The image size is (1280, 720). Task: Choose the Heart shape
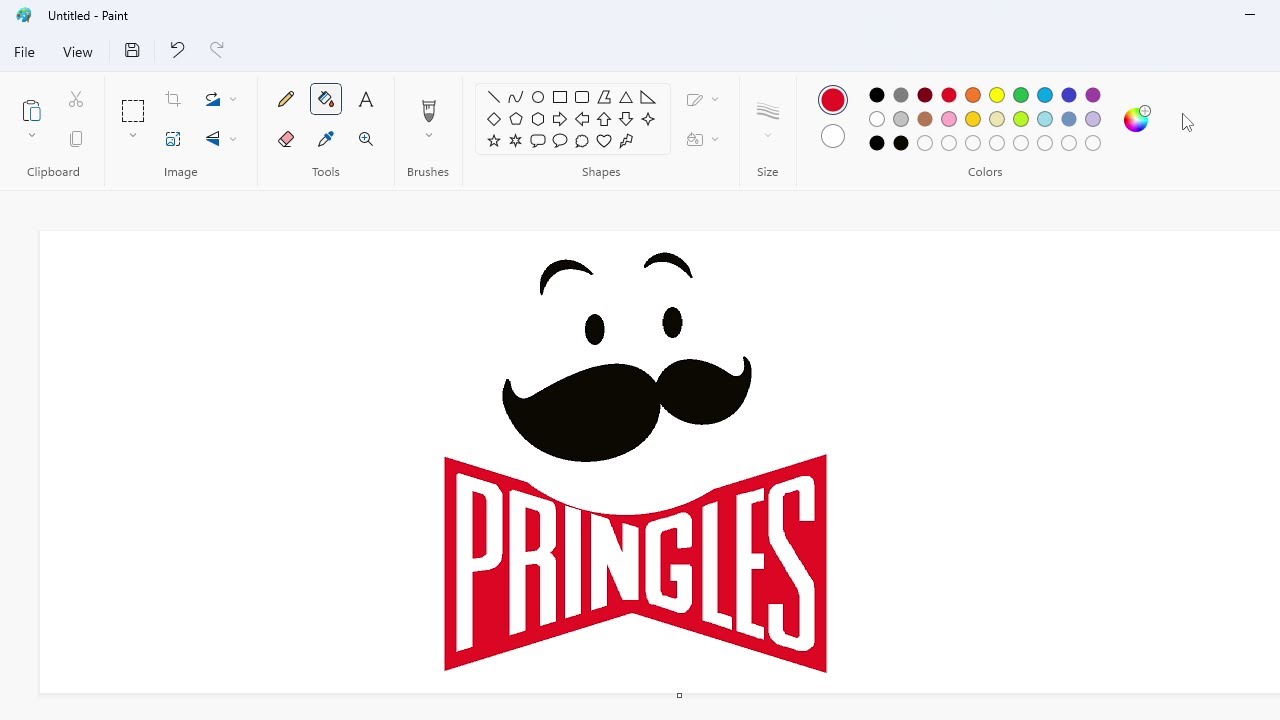[x=604, y=141]
